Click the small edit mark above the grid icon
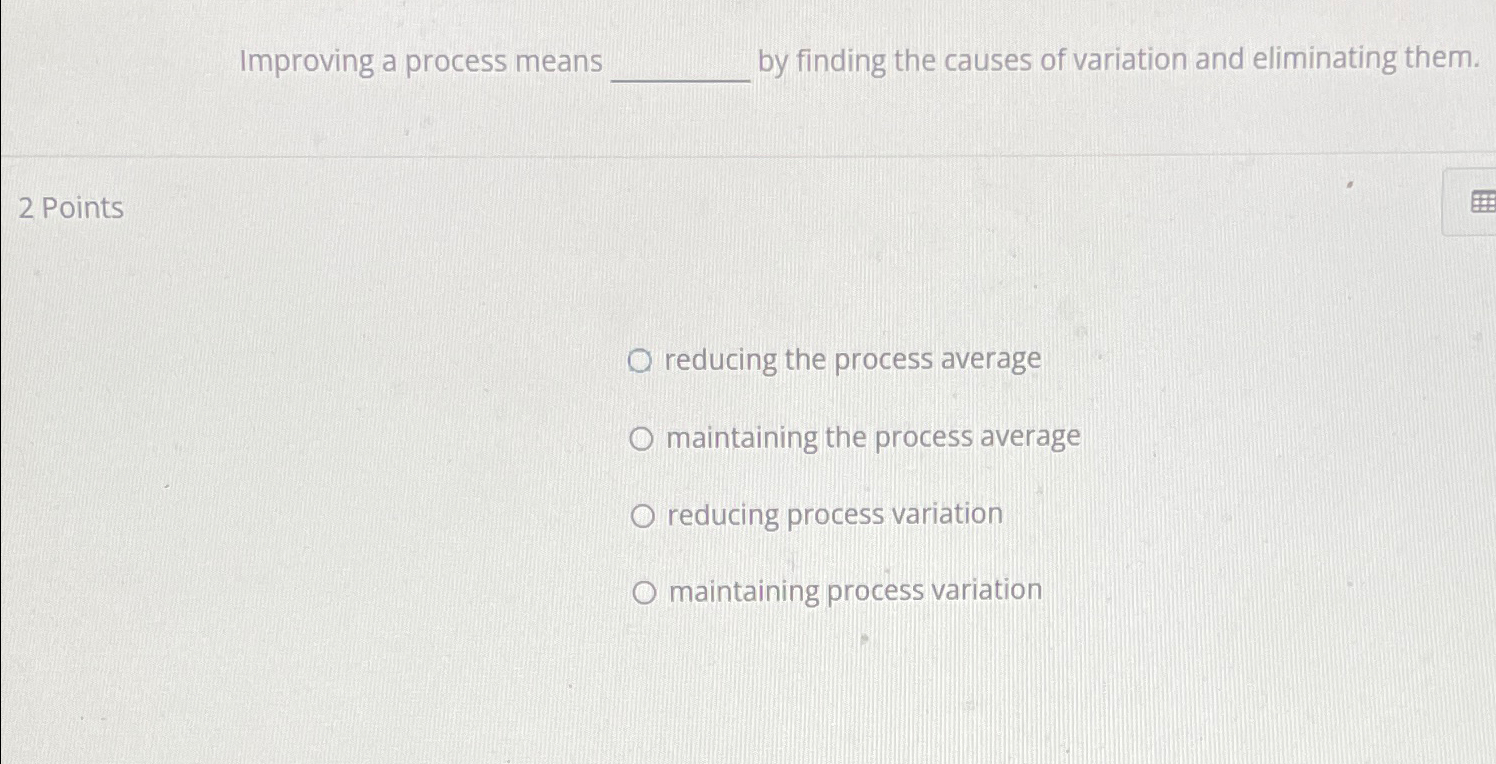This screenshot has width=1496, height=764. [1350, 185]
